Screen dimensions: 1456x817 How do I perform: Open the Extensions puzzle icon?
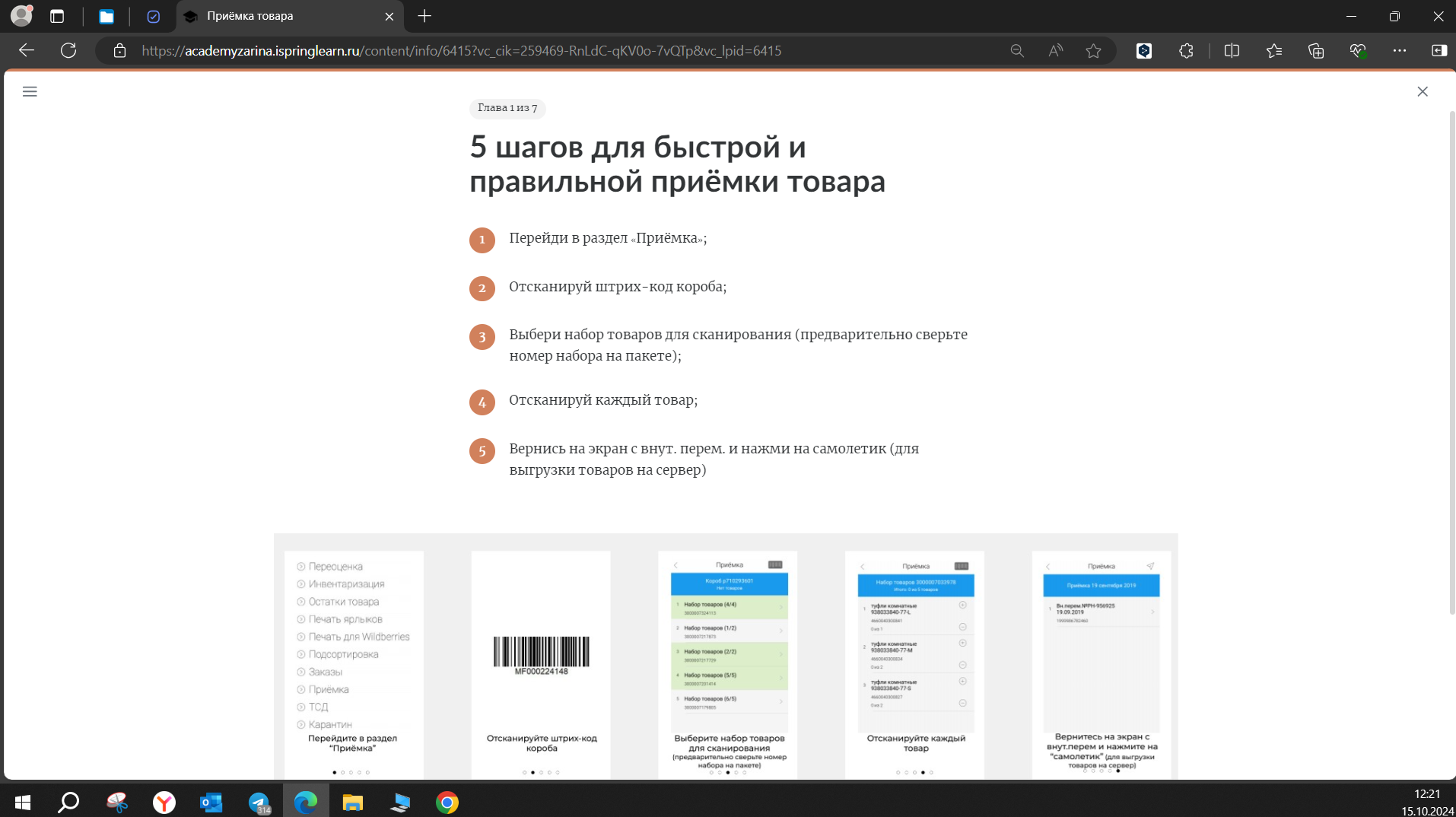click(1185, 50)
